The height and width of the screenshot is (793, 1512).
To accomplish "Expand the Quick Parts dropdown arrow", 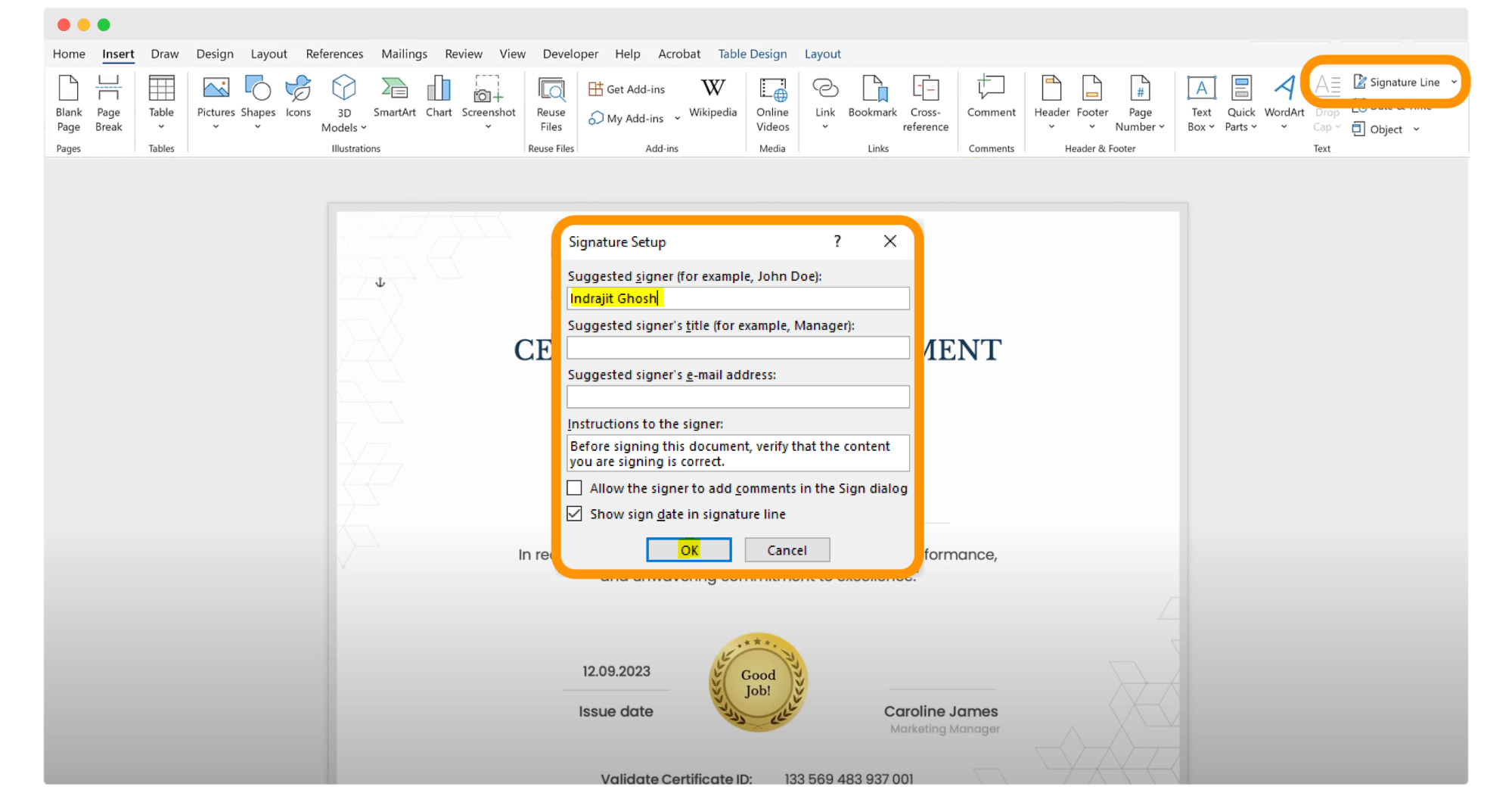I will (1254, 127).
